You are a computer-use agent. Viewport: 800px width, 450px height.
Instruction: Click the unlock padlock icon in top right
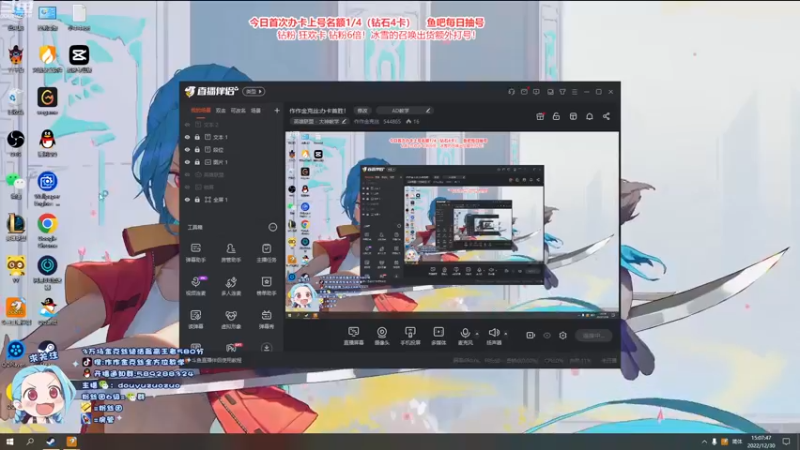pos(556,116)
